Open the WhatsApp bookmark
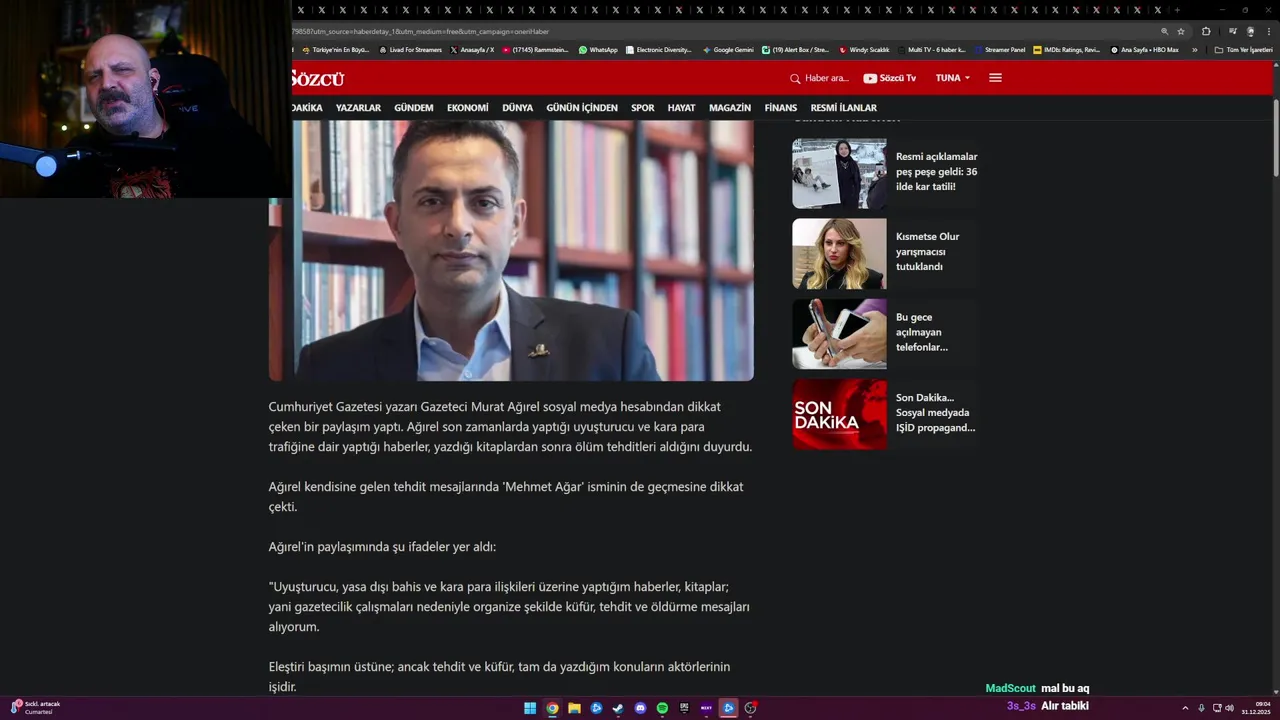Image resolution: width=1280 pixels, height=720 pixels. coord(598,50)
